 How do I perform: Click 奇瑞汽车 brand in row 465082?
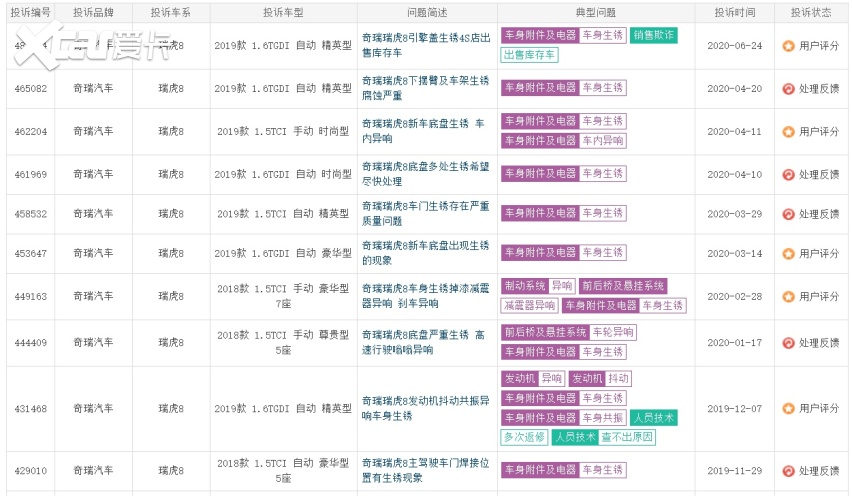(93, 88)
